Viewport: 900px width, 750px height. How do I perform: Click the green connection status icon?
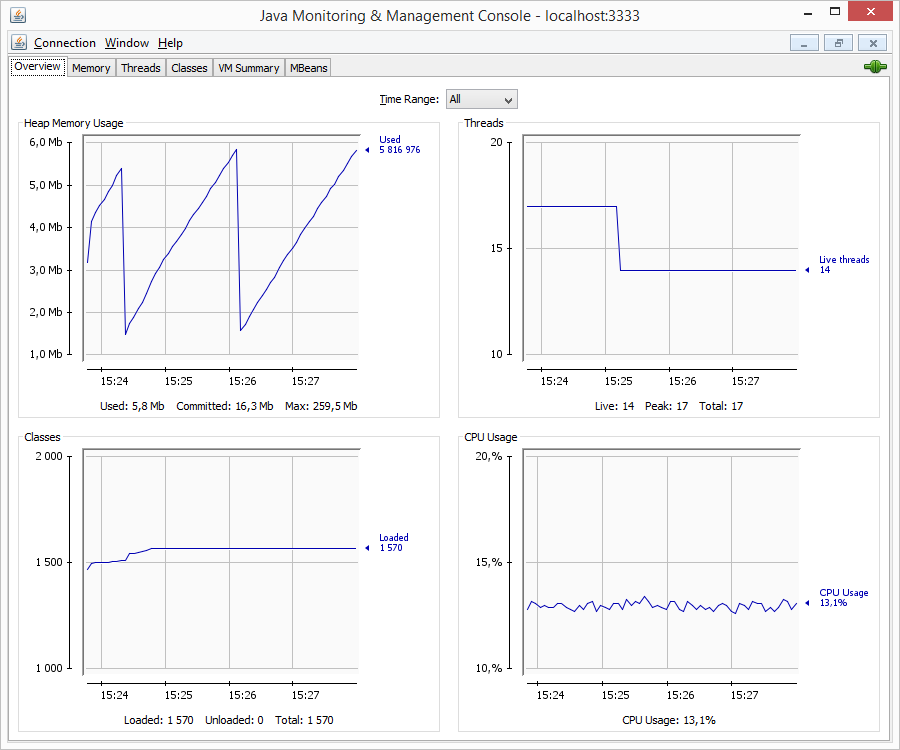click(x=875, y=67)
